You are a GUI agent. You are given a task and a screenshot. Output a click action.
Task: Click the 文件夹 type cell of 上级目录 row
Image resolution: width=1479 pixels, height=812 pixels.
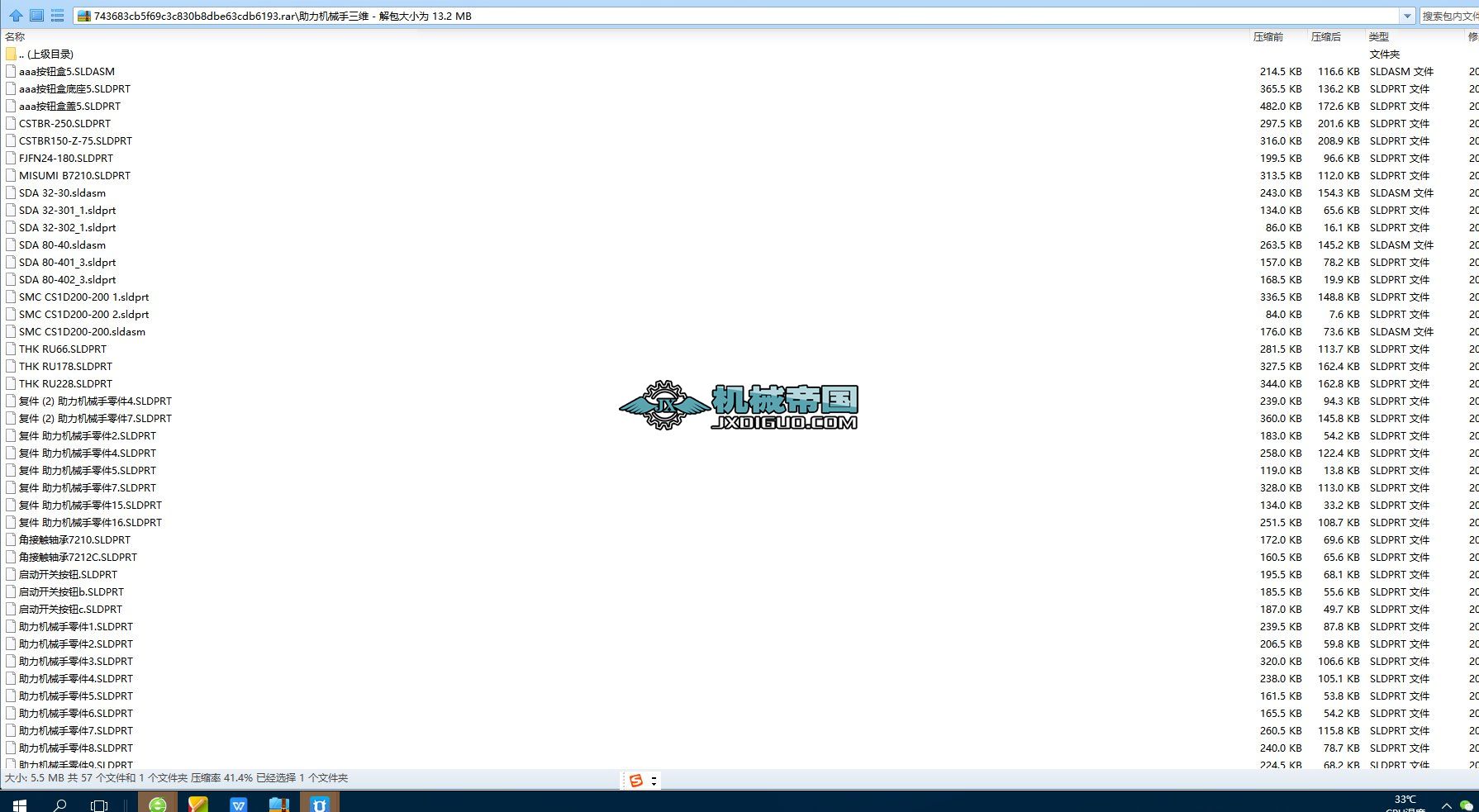1385,54
